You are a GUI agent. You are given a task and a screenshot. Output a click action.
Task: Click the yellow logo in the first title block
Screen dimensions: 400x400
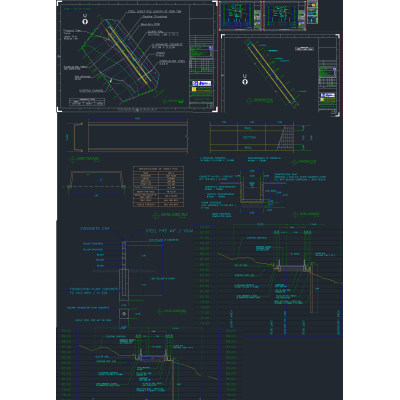click(202, 89)
